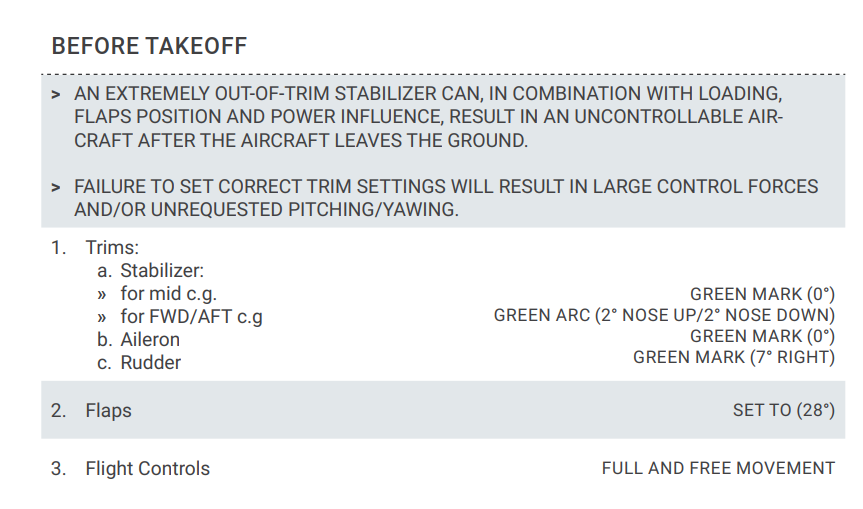The image size is (863, 509).
Task: Click GREEN MARK (0°) on the Aileron row
Action: tap(762, 336)
